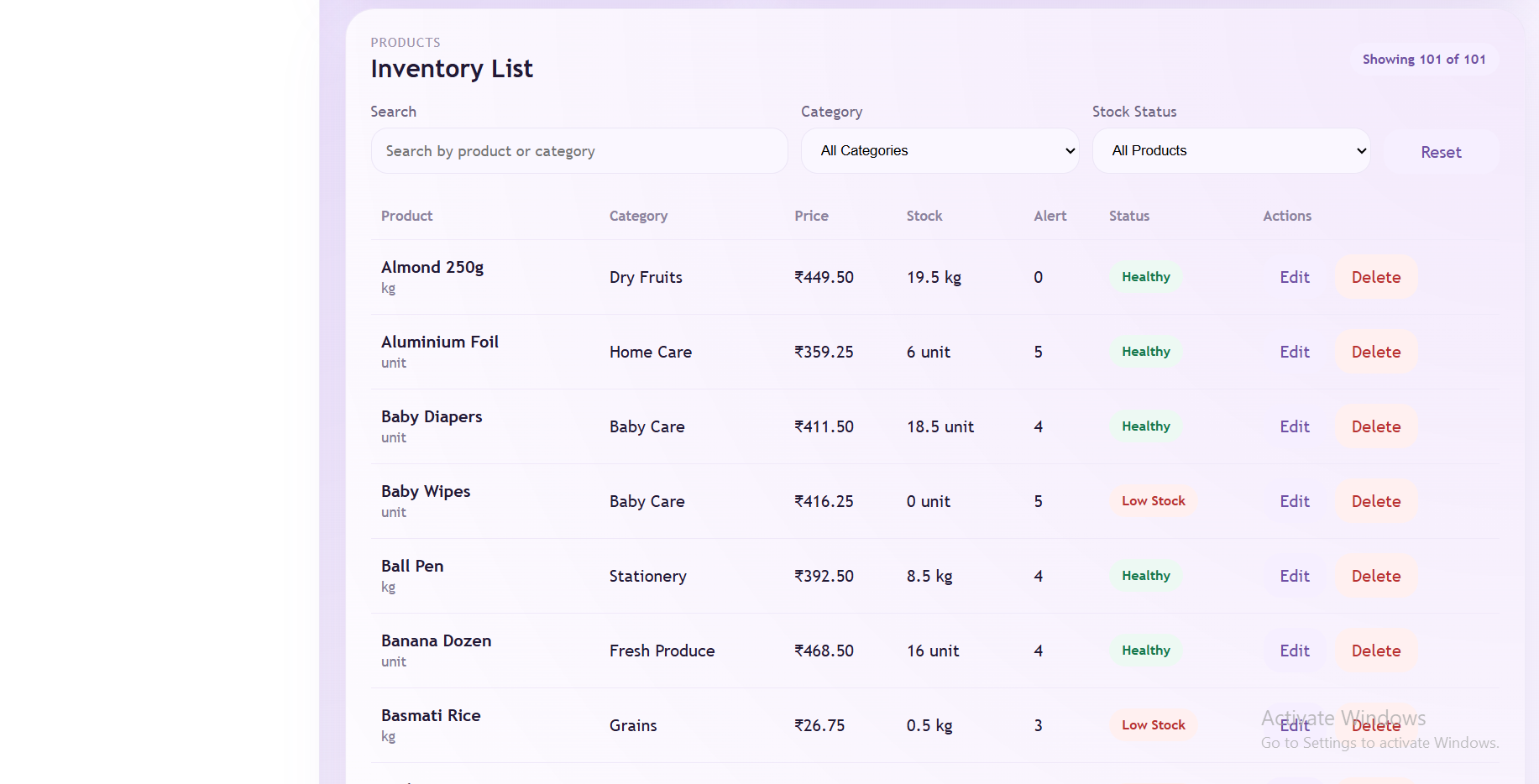Select the Banana Dozen product name
Viewport: 1539px width, 784px height.
(437, 640)
